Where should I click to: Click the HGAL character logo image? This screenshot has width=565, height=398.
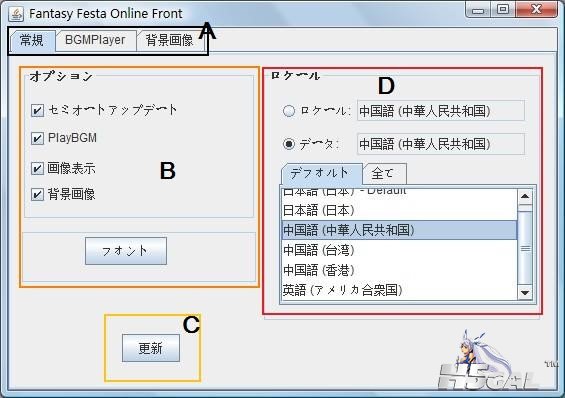pos(489,359)
